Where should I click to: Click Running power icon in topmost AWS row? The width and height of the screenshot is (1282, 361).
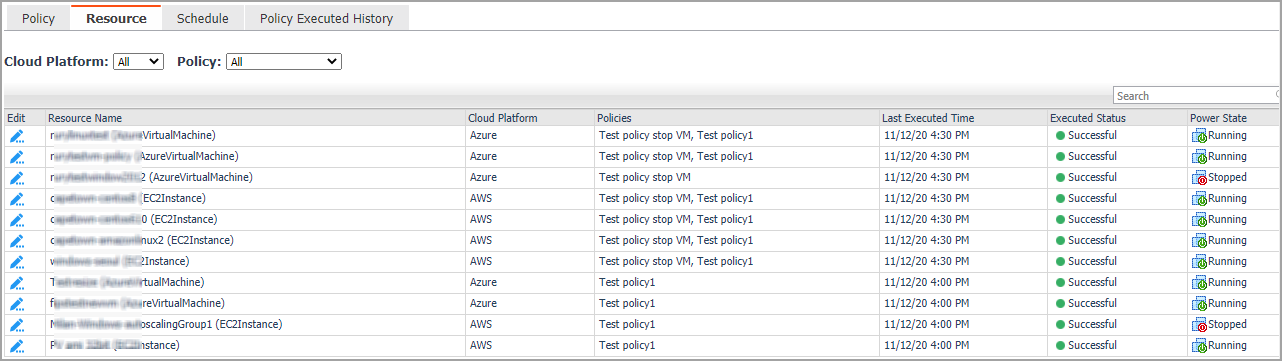pyautogui.click(x=1199, y=199)
